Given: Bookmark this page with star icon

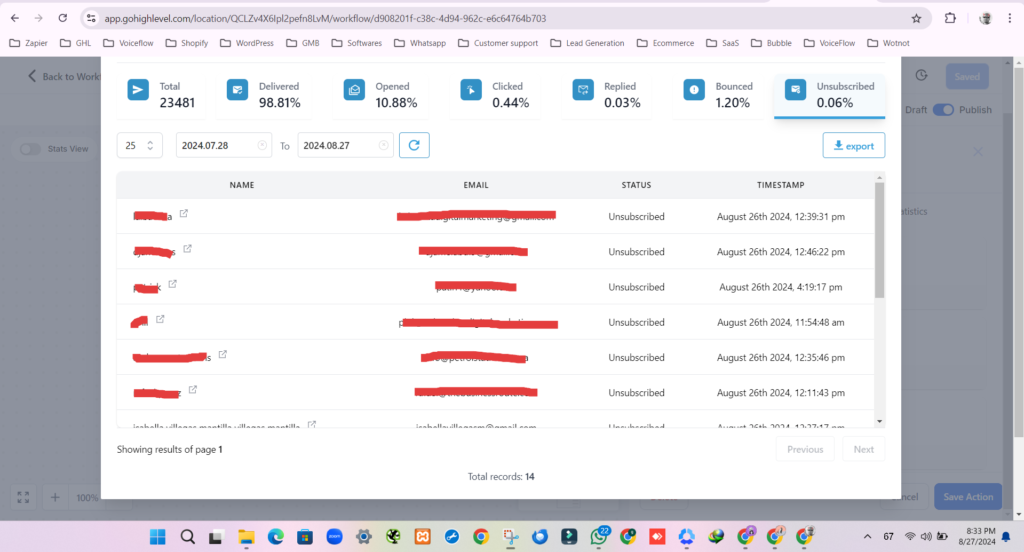Looking at the screenshot, I should tap(916, 18).
